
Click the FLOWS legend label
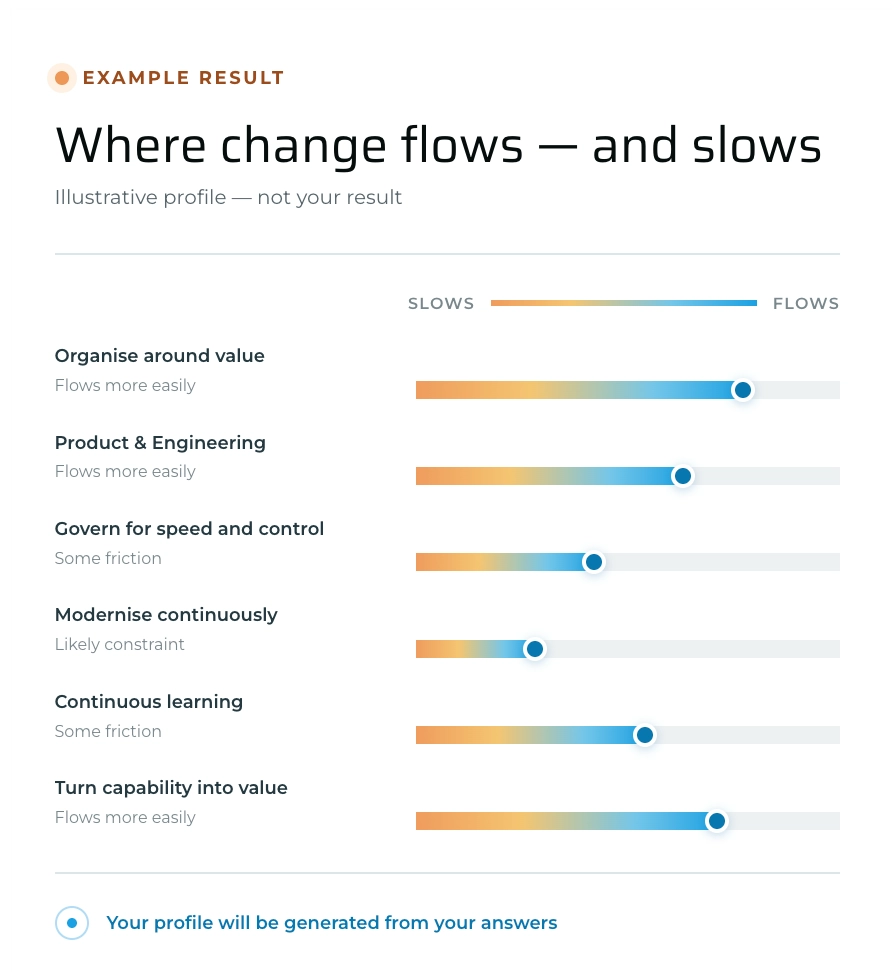(x=806, y=304)
